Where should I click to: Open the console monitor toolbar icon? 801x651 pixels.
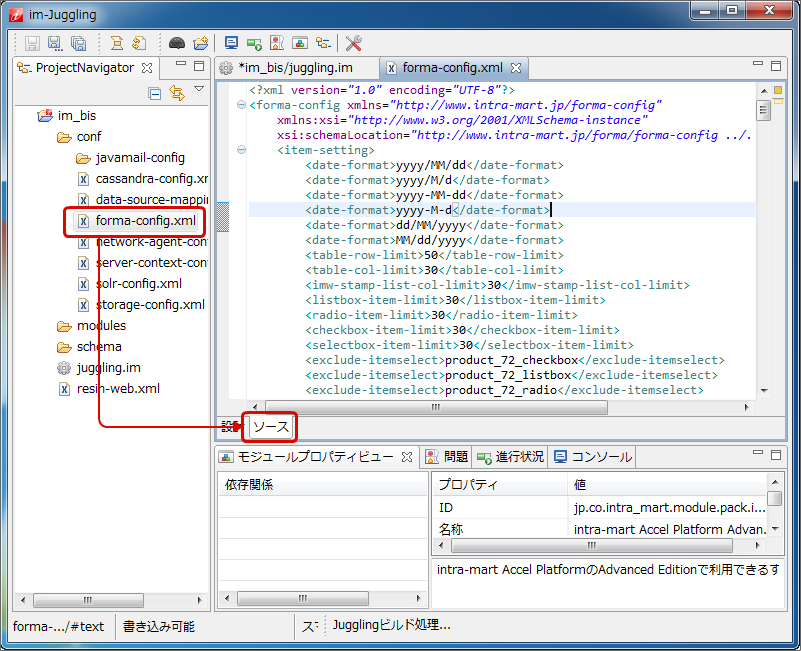(231, 43)
